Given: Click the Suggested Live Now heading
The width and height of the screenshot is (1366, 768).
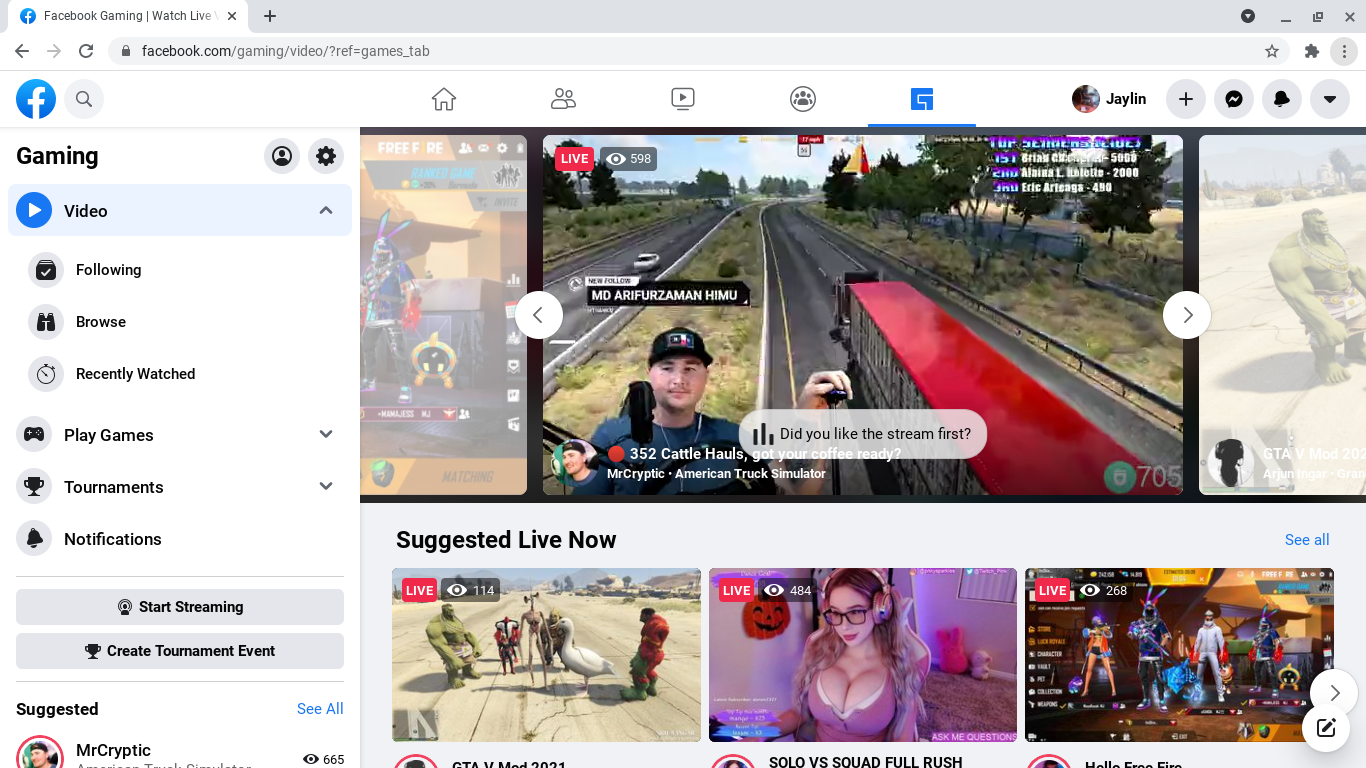Looking at the screenshot, I should click(x=506, y=540).
